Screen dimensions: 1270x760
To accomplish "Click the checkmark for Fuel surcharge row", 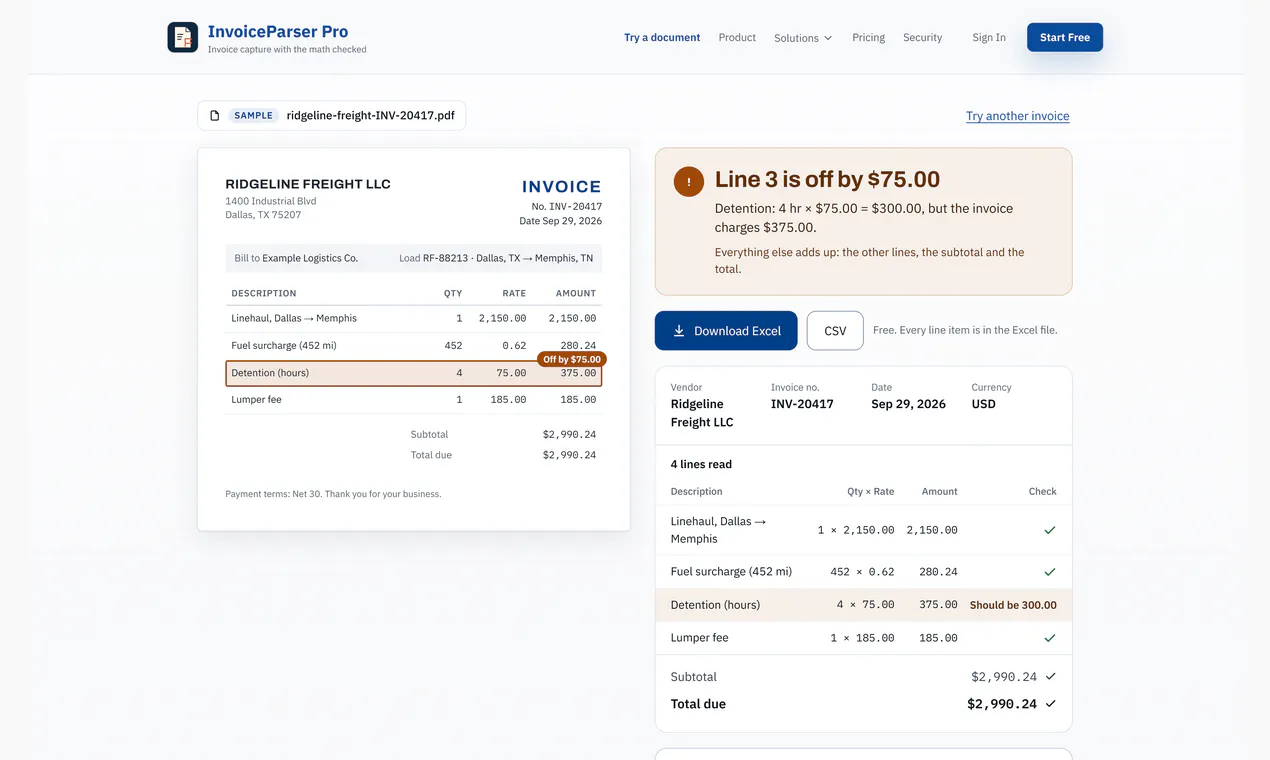I will click(1050, 572).
